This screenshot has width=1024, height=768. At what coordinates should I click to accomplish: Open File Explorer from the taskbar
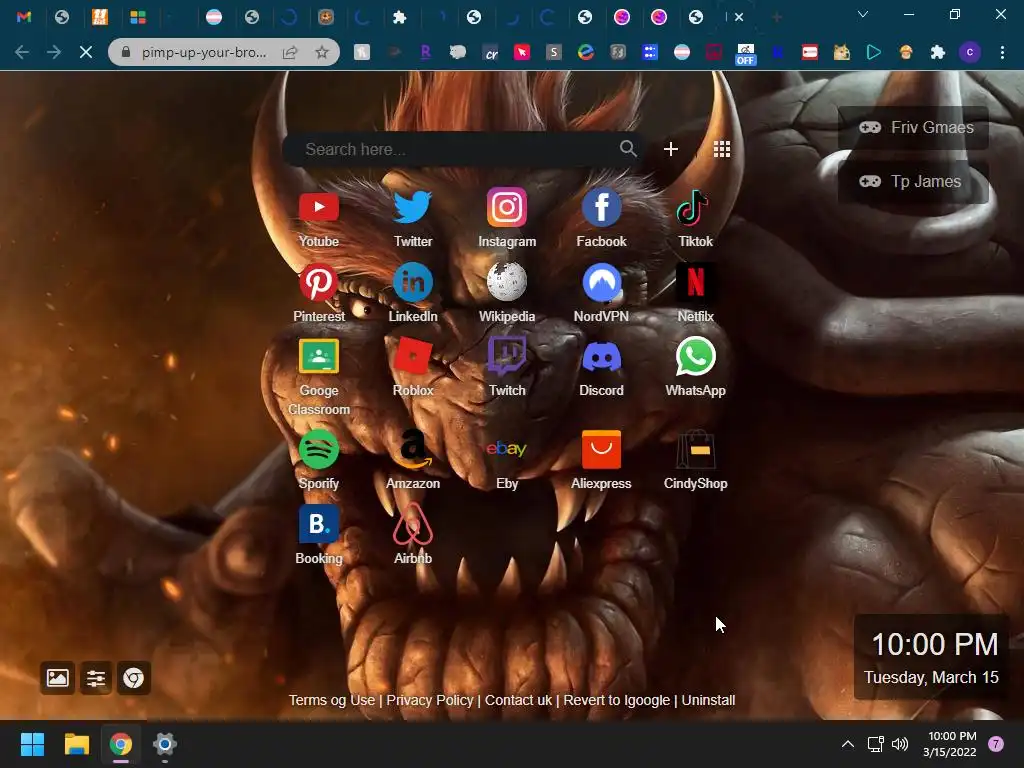tap(76, 744)
